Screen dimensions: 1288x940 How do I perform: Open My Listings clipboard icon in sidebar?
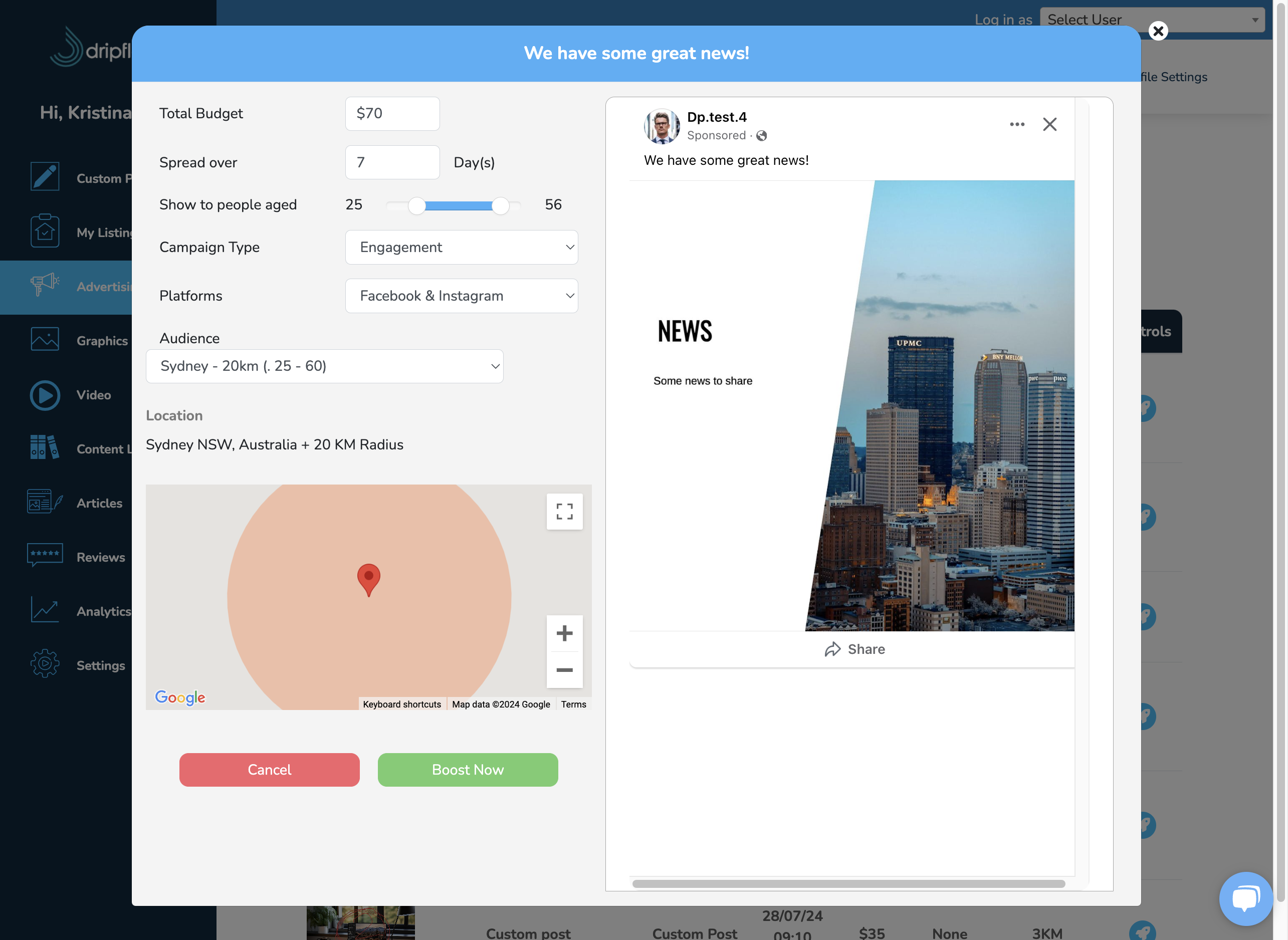(45, 230)
